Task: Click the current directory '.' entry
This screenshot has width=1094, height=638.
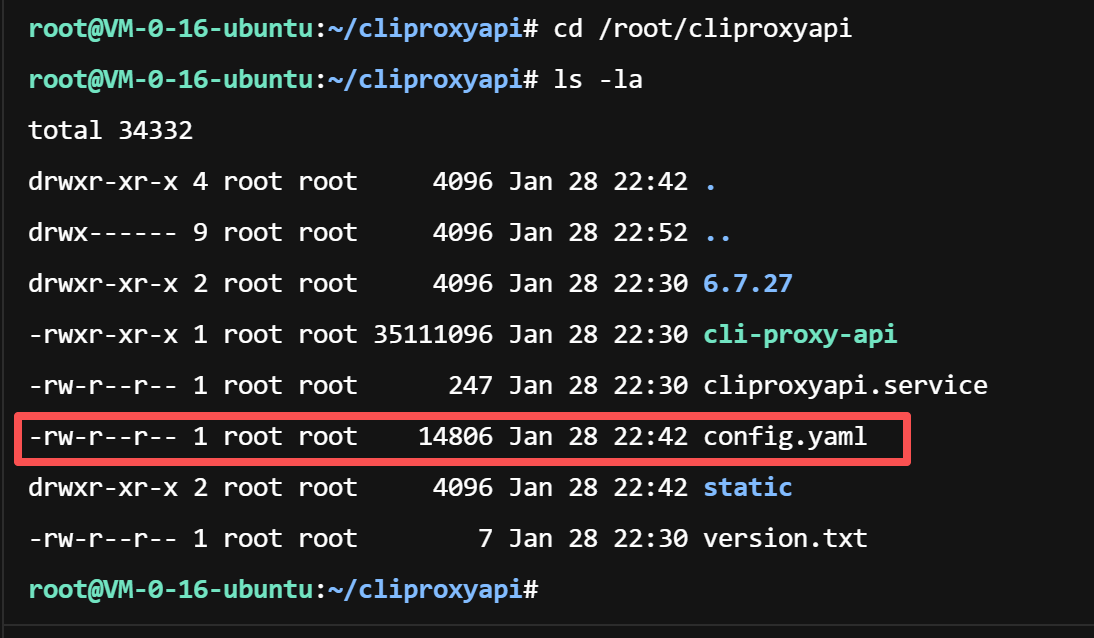Action: click(710, 182)
